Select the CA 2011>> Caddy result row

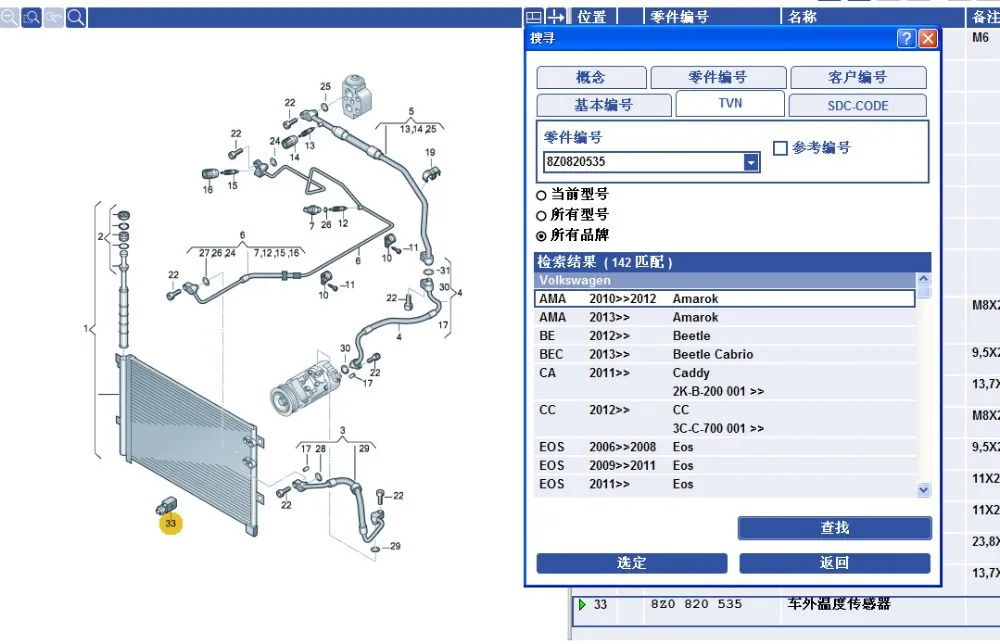pyautogui.click(x=724, y=372)
